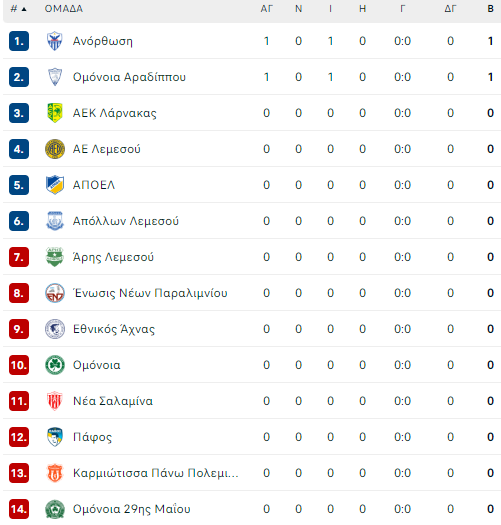Click the Ομόνοια 29ης Μαΐου green crest

[x=55, y=509]
